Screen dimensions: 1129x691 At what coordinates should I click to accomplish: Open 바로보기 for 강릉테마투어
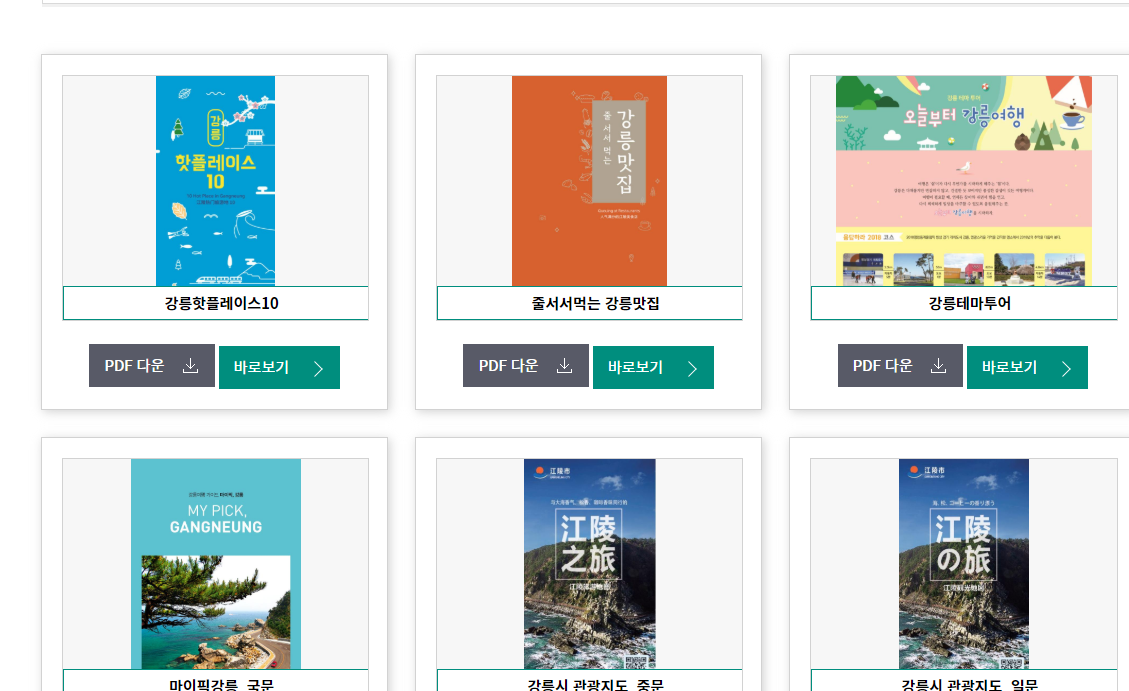pos(1027,367)
